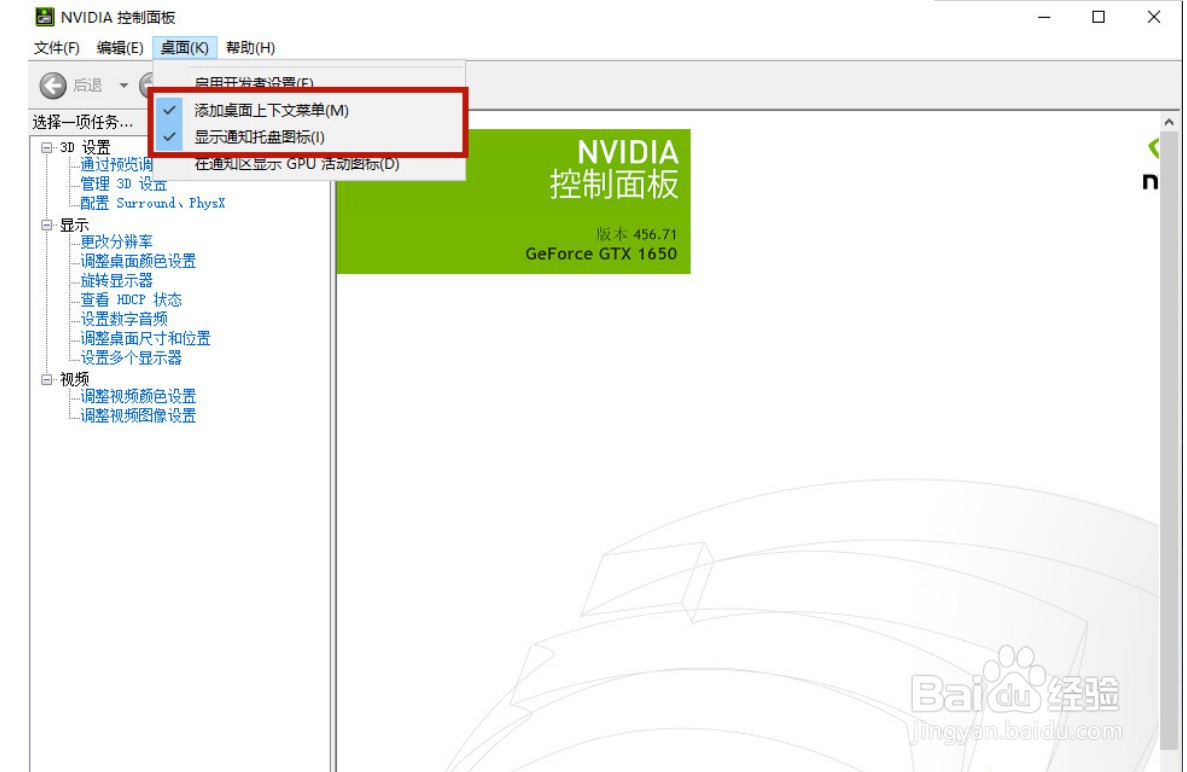Enable 在通知区显示 GPU 活动图标(D)

pos(309,163)
